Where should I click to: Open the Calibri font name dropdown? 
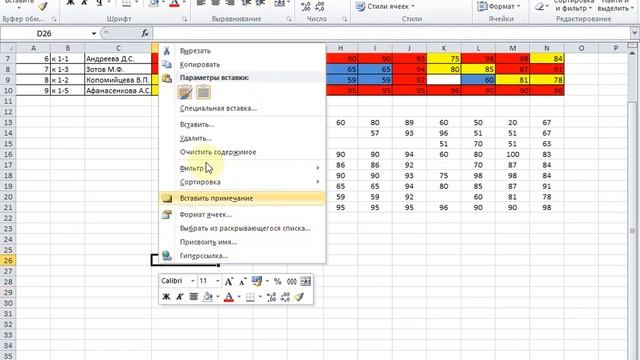click(x=193, y=281)
